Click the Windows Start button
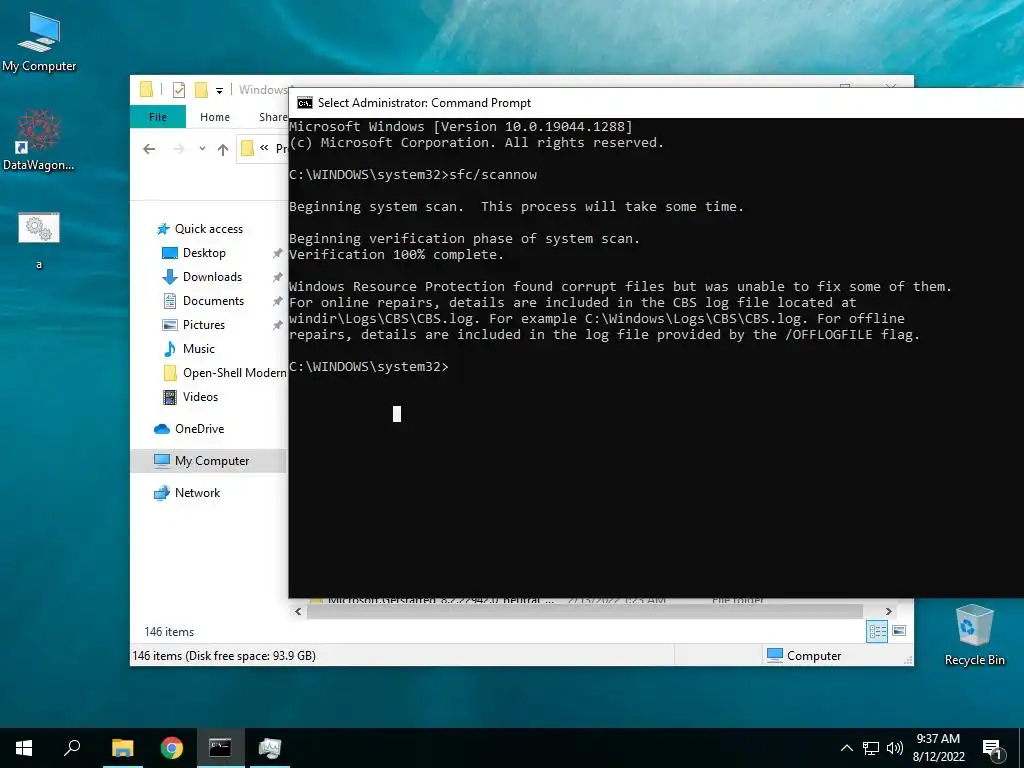The width and height of the screenshot is (1024, 768). tap(24, 748)
